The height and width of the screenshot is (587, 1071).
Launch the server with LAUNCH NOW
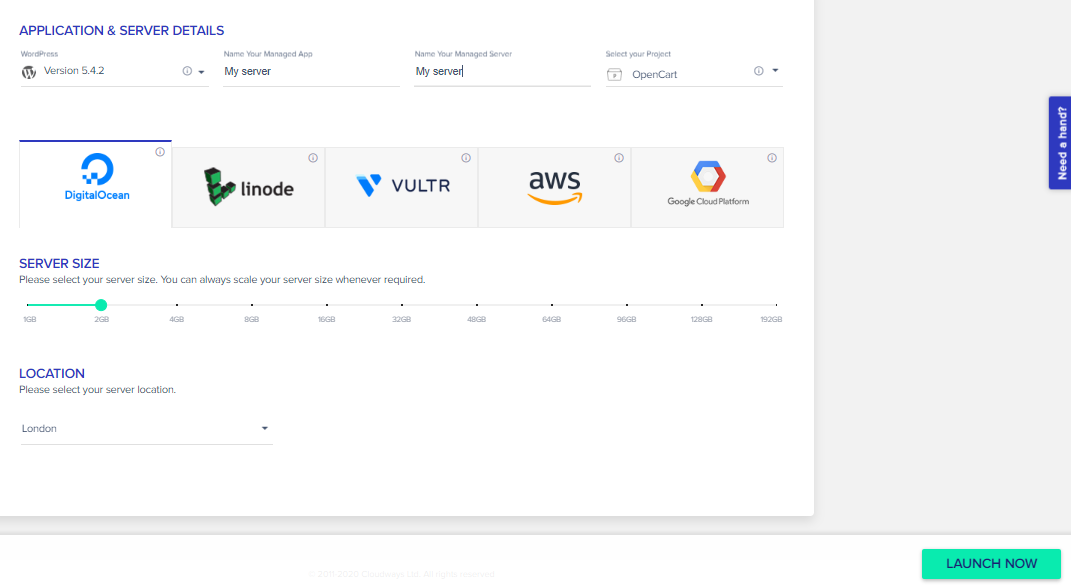pyautogui.click(x=991, y=564)
